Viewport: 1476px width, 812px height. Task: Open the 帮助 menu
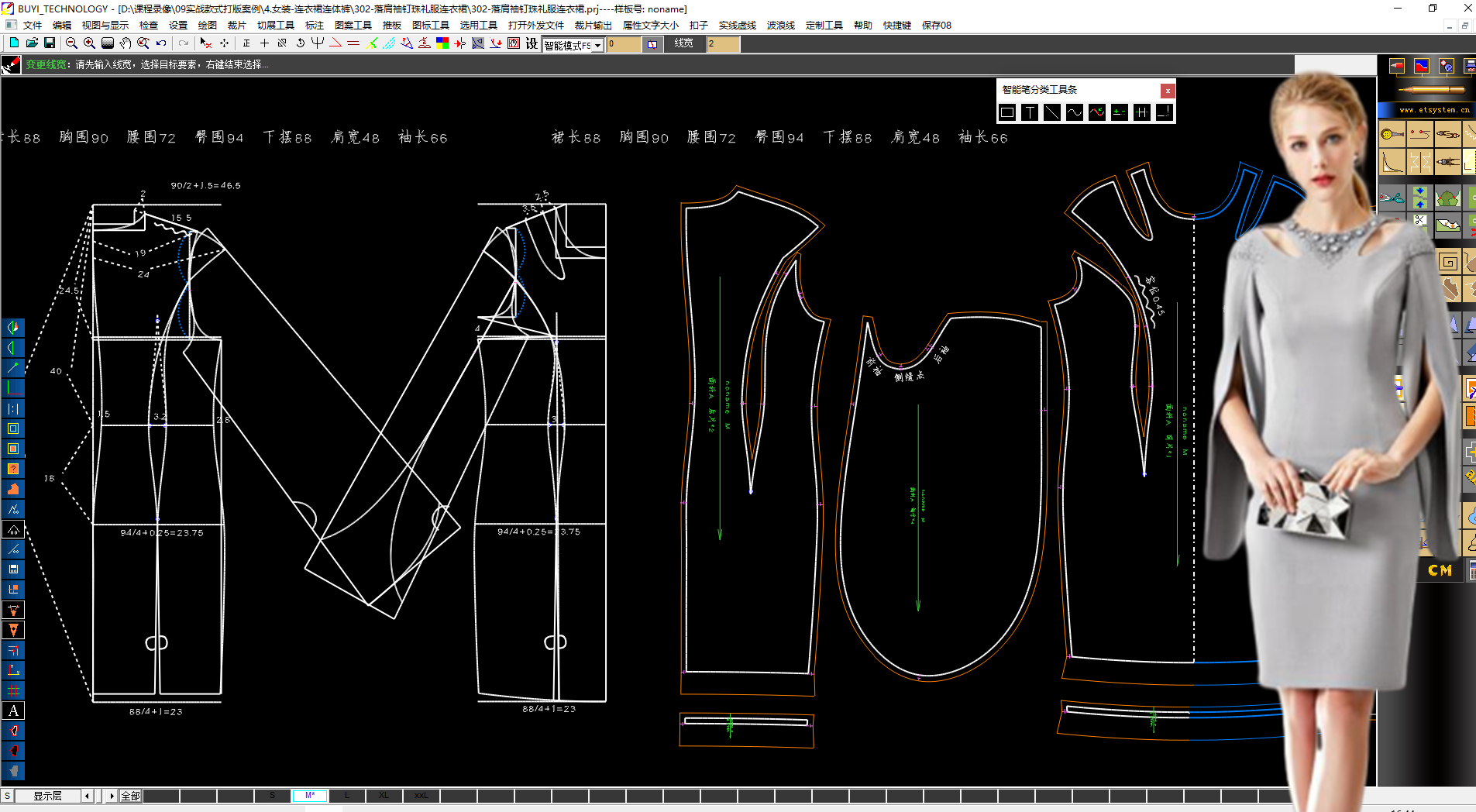point(862,25)
